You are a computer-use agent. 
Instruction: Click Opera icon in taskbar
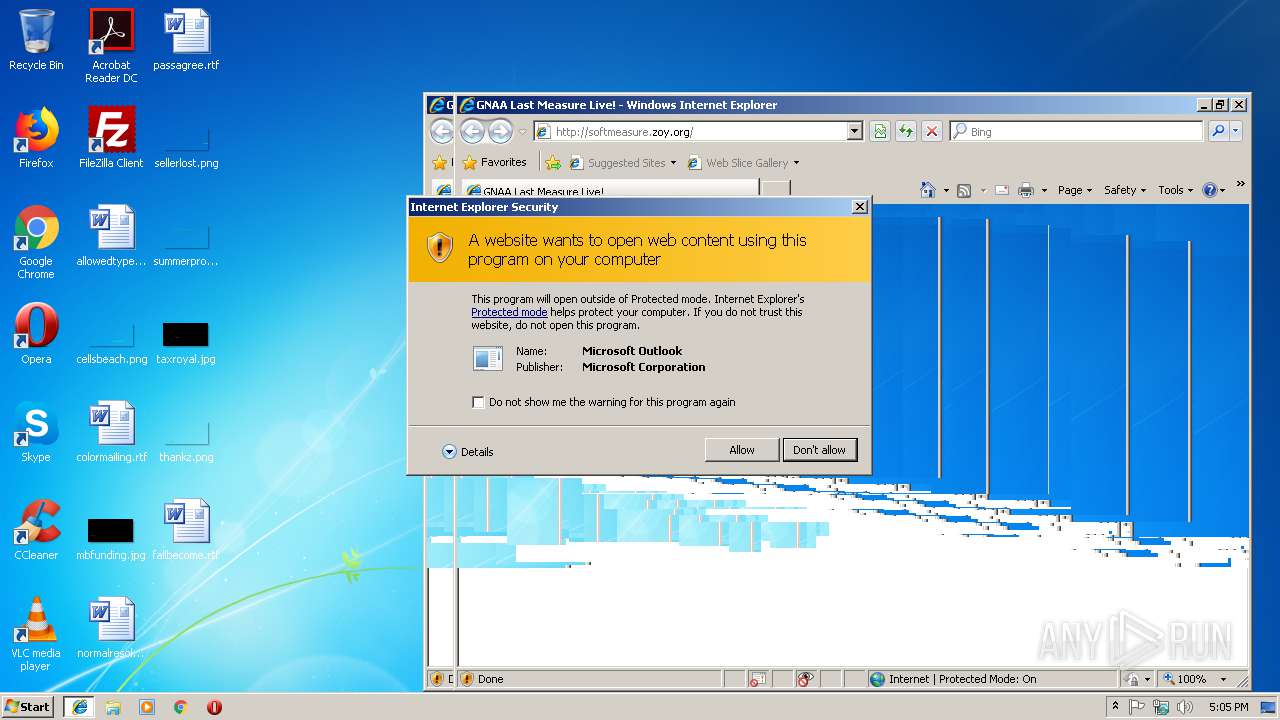[214, 707]
